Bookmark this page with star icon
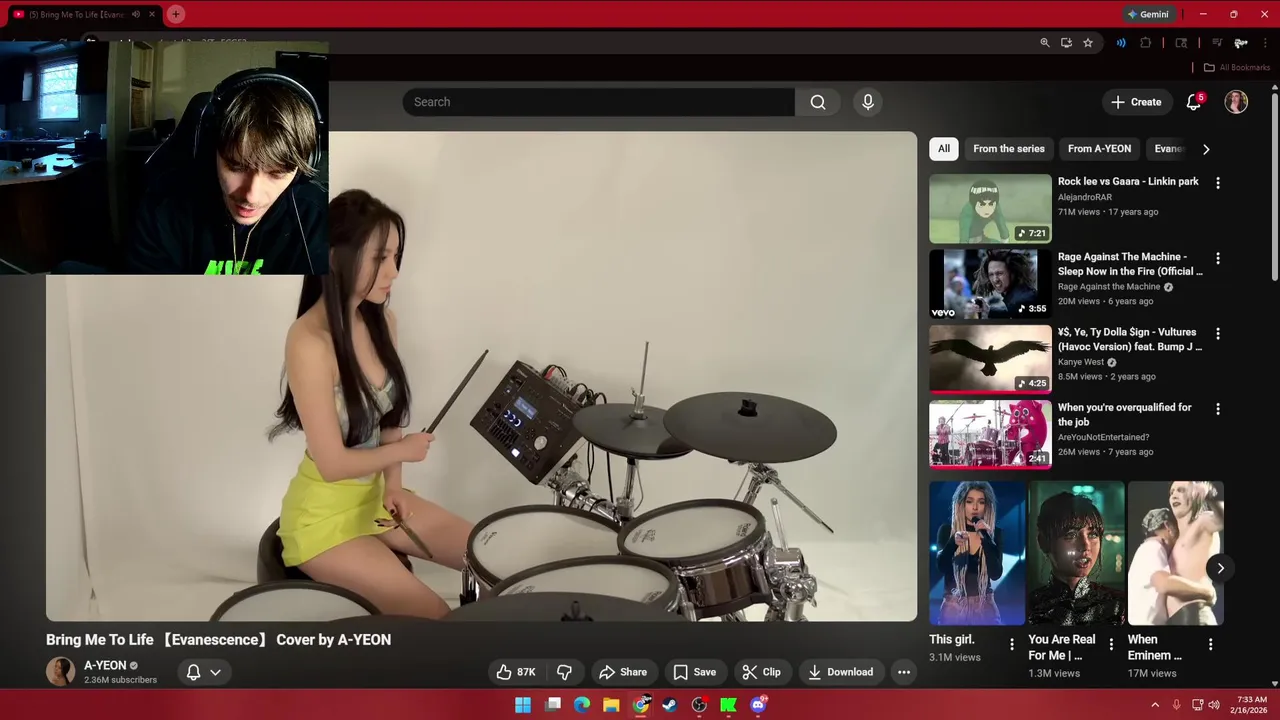Viewport: 1280px width, 720px height. coord(1088,43)
